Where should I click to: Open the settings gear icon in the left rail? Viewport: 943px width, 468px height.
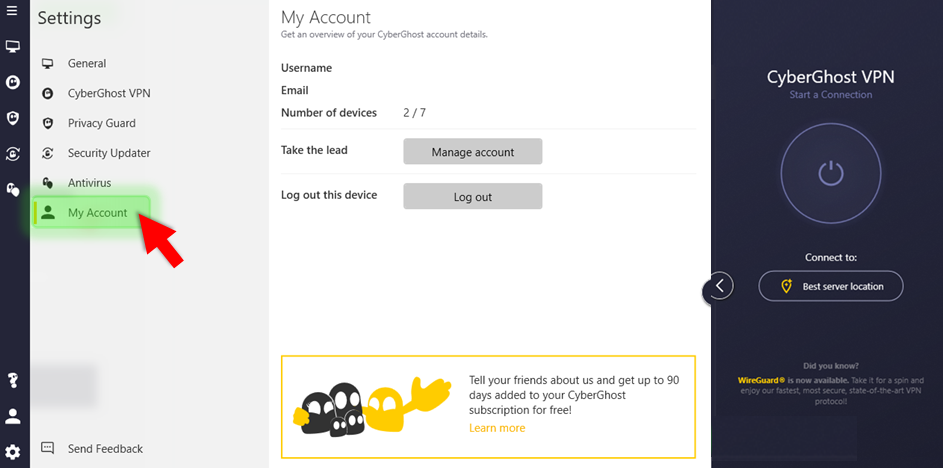tap(13, 452)
